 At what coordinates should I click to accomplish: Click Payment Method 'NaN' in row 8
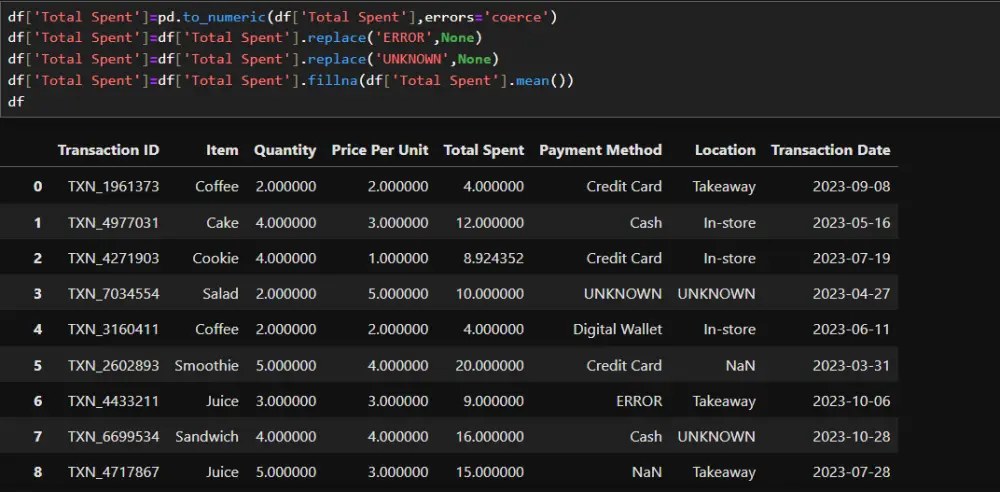(x=648, y=472)
